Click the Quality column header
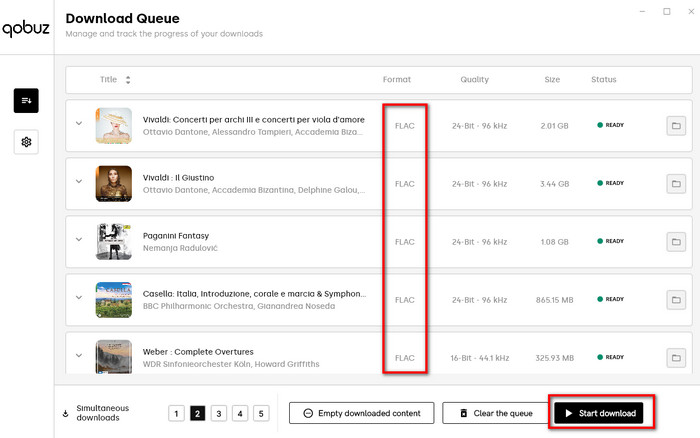700x438 pixels. [x=475, y=79]
